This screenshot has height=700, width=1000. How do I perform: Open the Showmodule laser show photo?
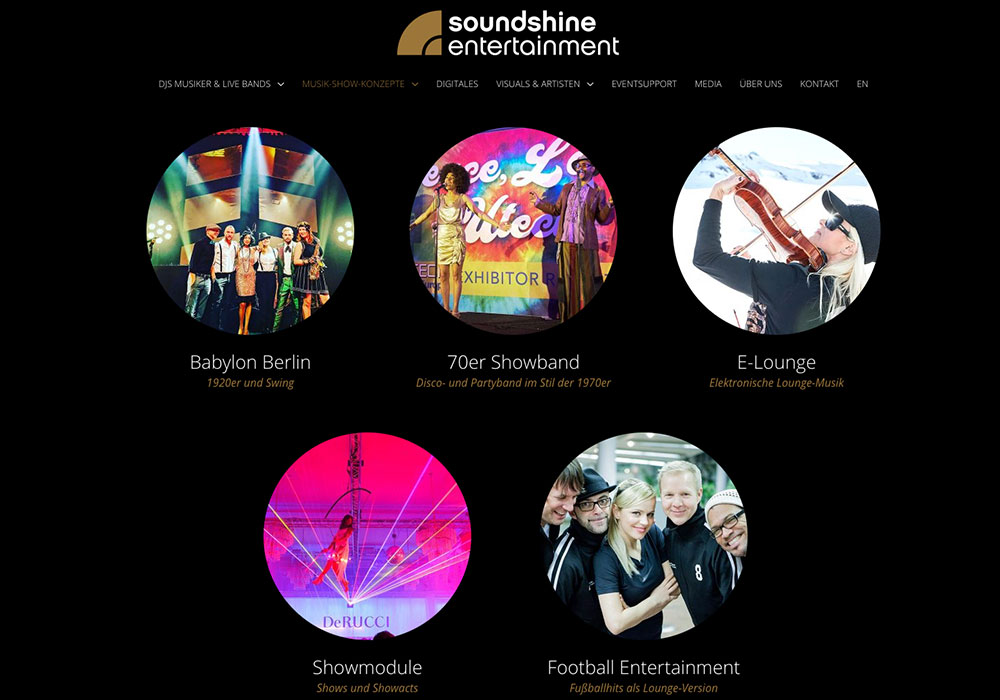point(367,536)
